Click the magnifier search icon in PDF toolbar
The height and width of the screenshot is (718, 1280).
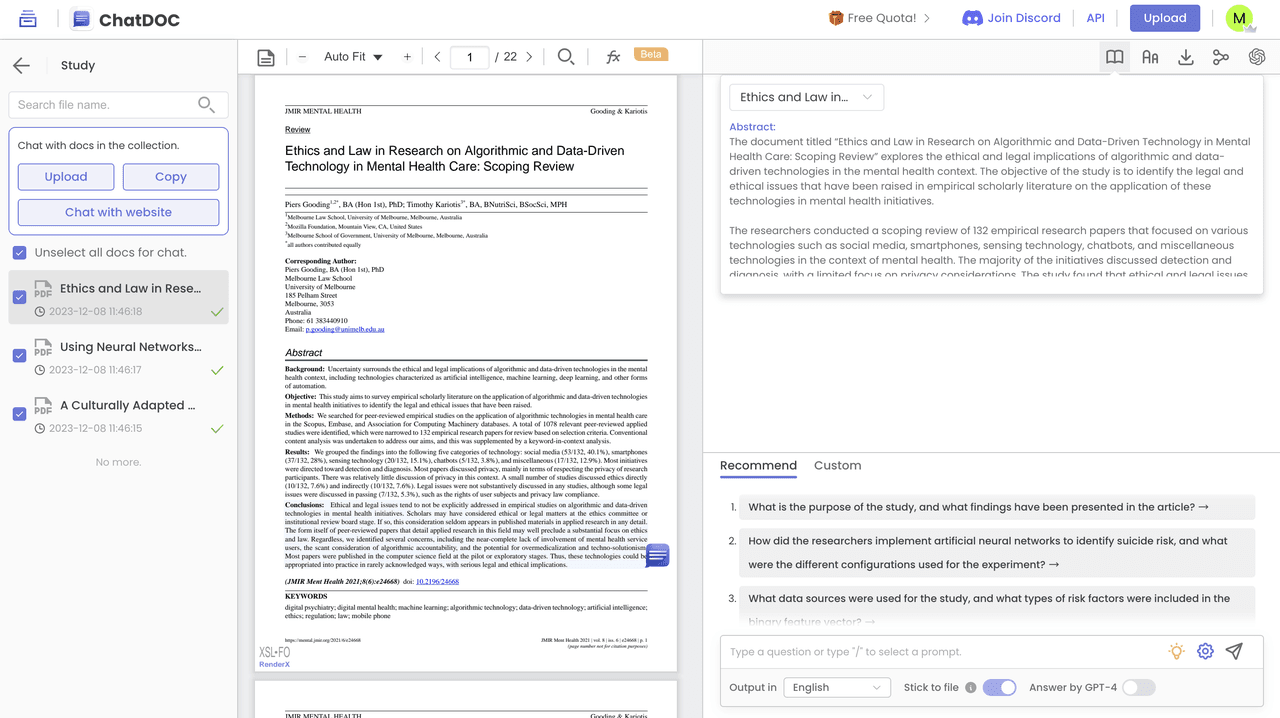pos(565,57)
